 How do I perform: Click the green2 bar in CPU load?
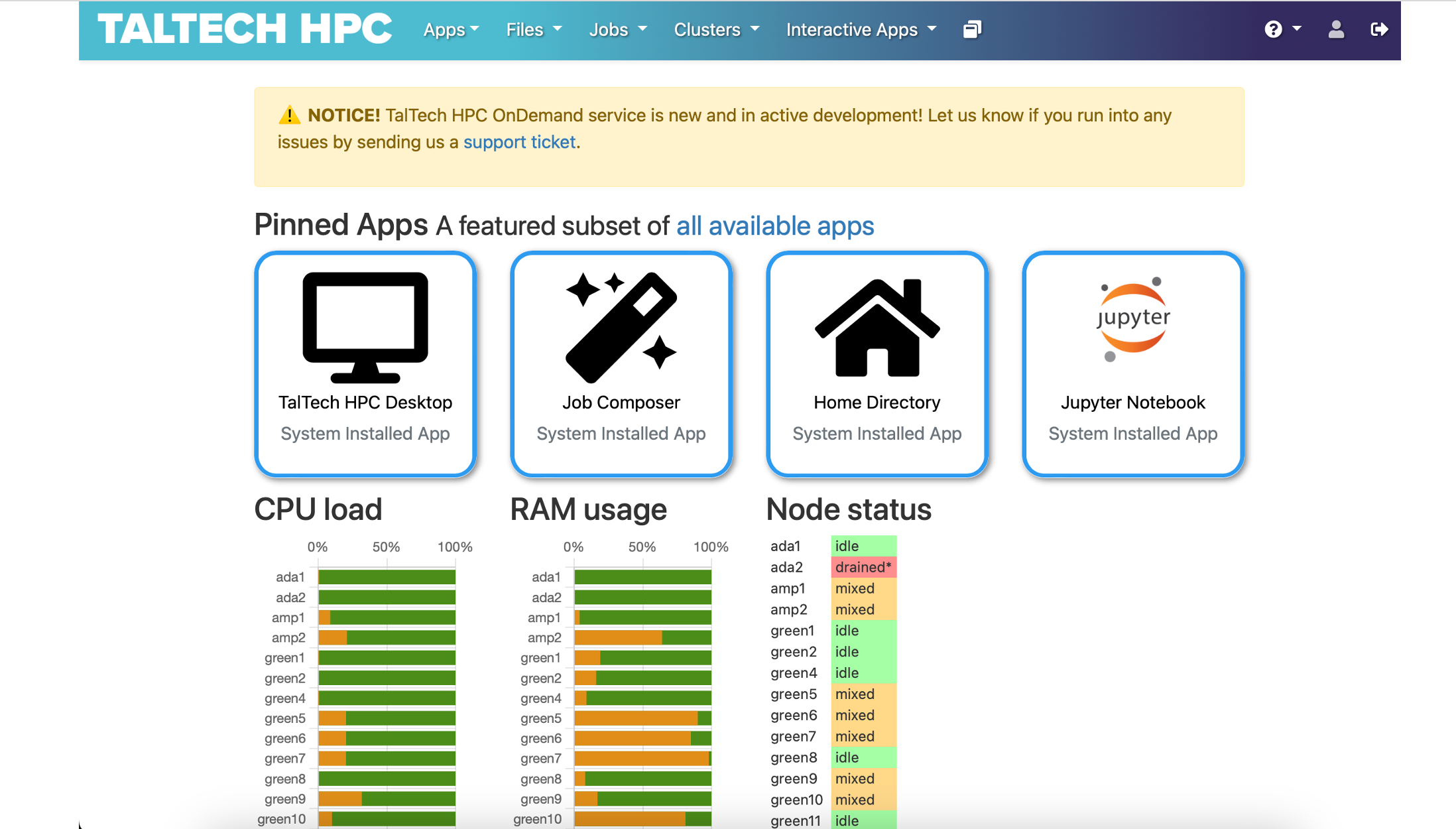(x=387, y=678)
